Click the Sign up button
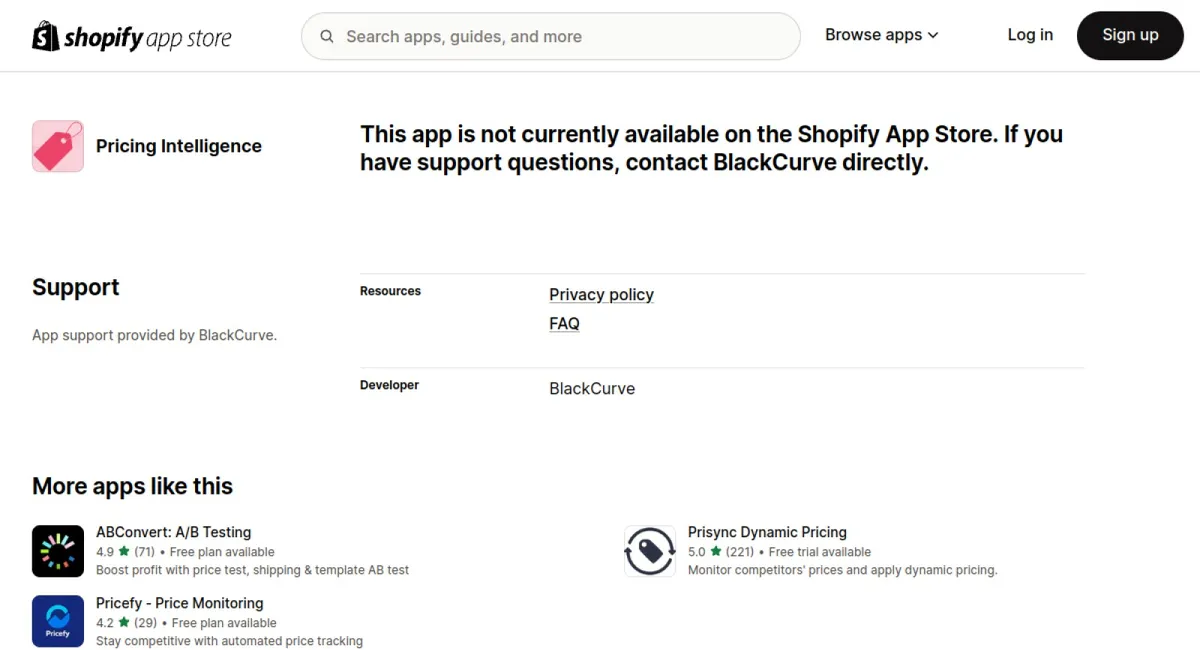1200x650 pixels. click(x=1130, y=36)
